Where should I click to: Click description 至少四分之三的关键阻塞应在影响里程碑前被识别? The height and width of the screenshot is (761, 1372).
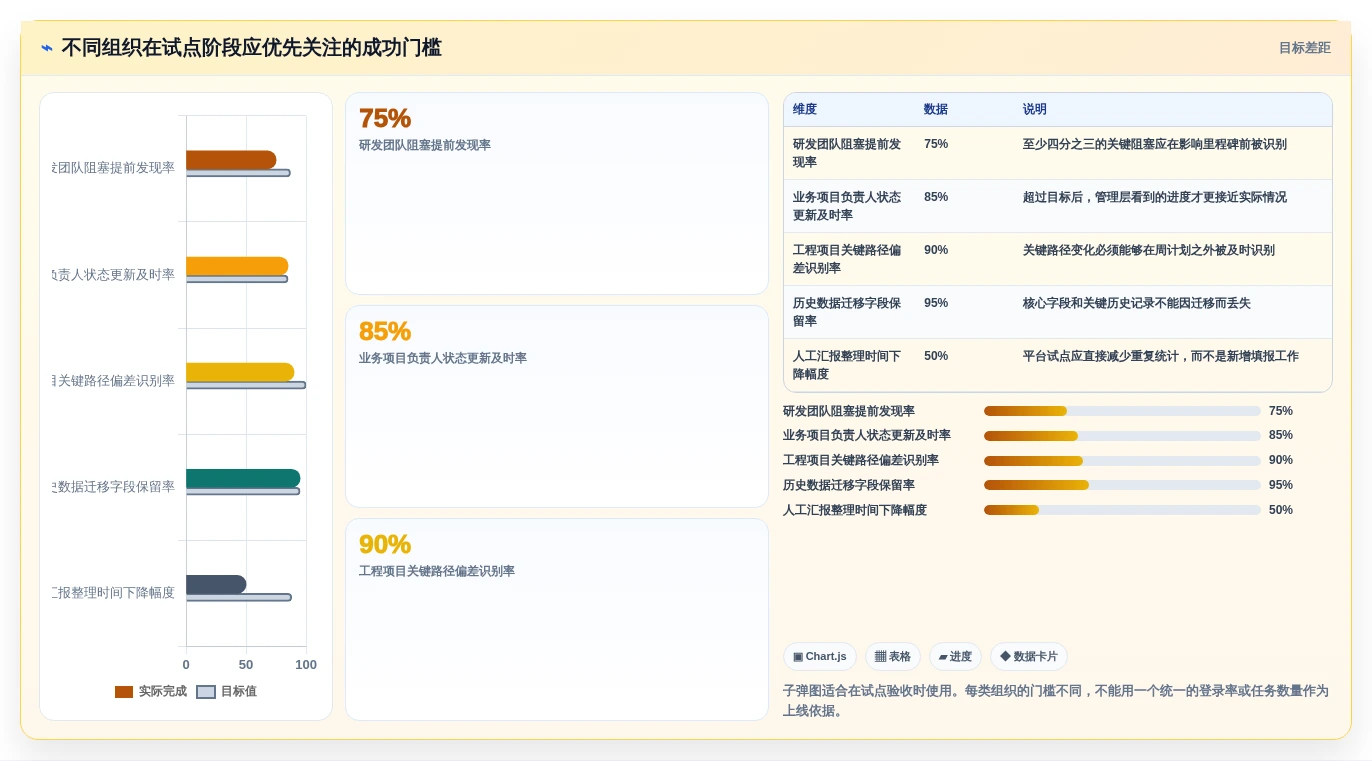[x=1154, y=144]
